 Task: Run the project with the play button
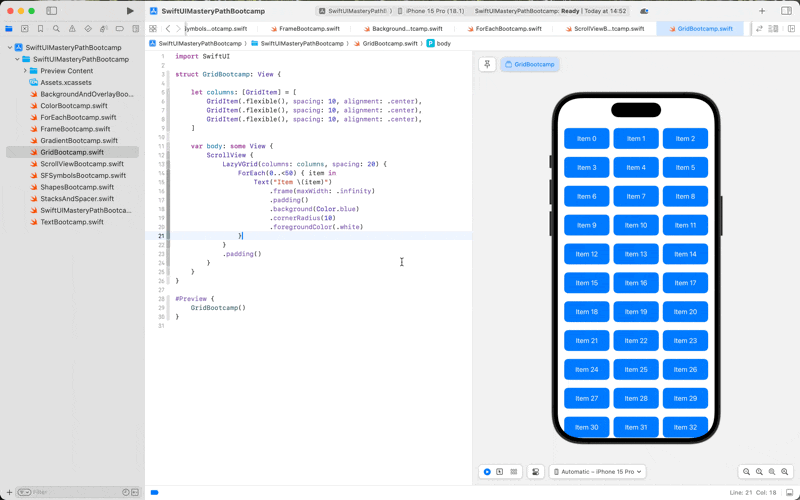[130, 11]
